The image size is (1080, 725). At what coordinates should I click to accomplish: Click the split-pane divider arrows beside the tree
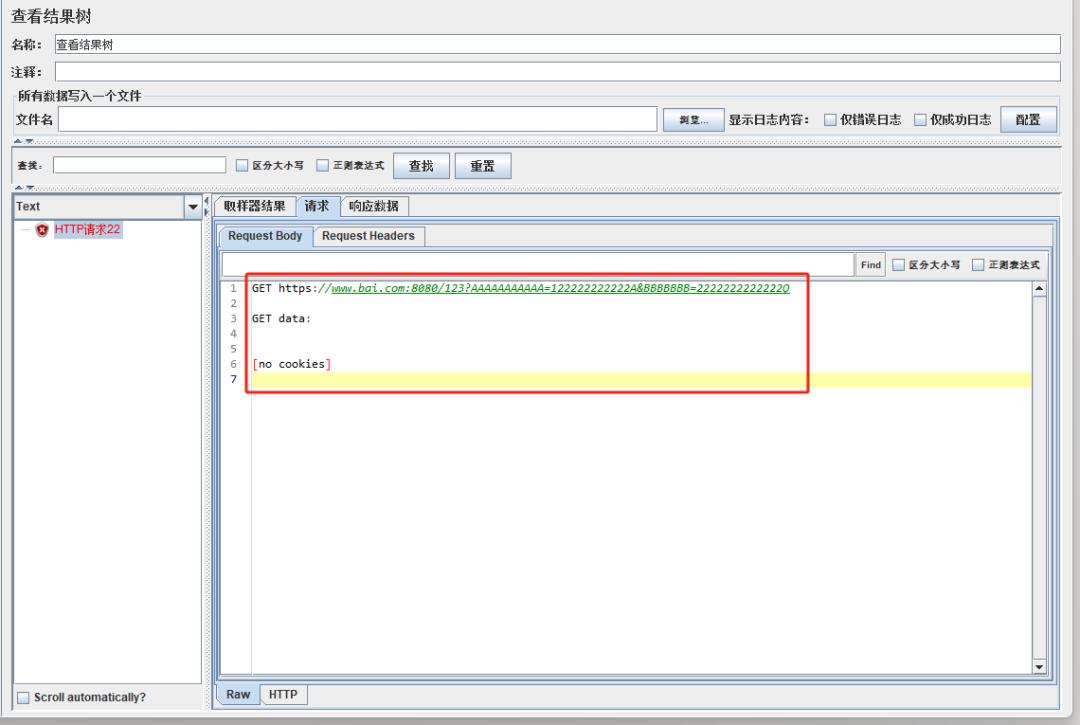207,206
